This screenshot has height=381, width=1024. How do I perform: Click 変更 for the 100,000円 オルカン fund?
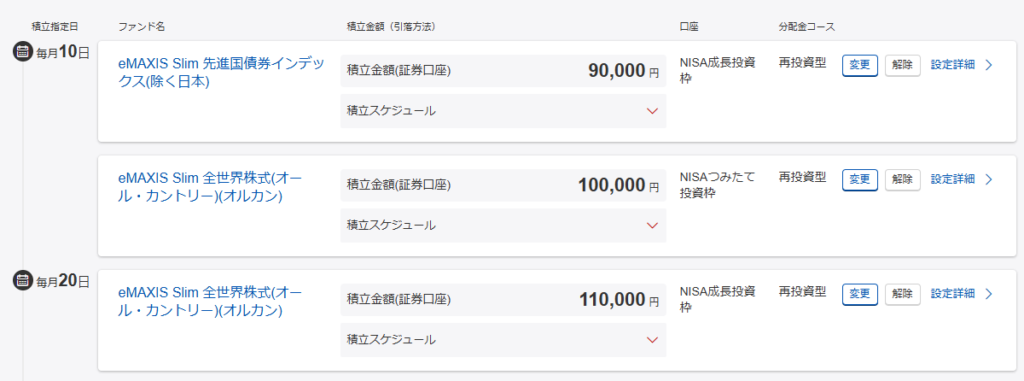click(860, 180)
